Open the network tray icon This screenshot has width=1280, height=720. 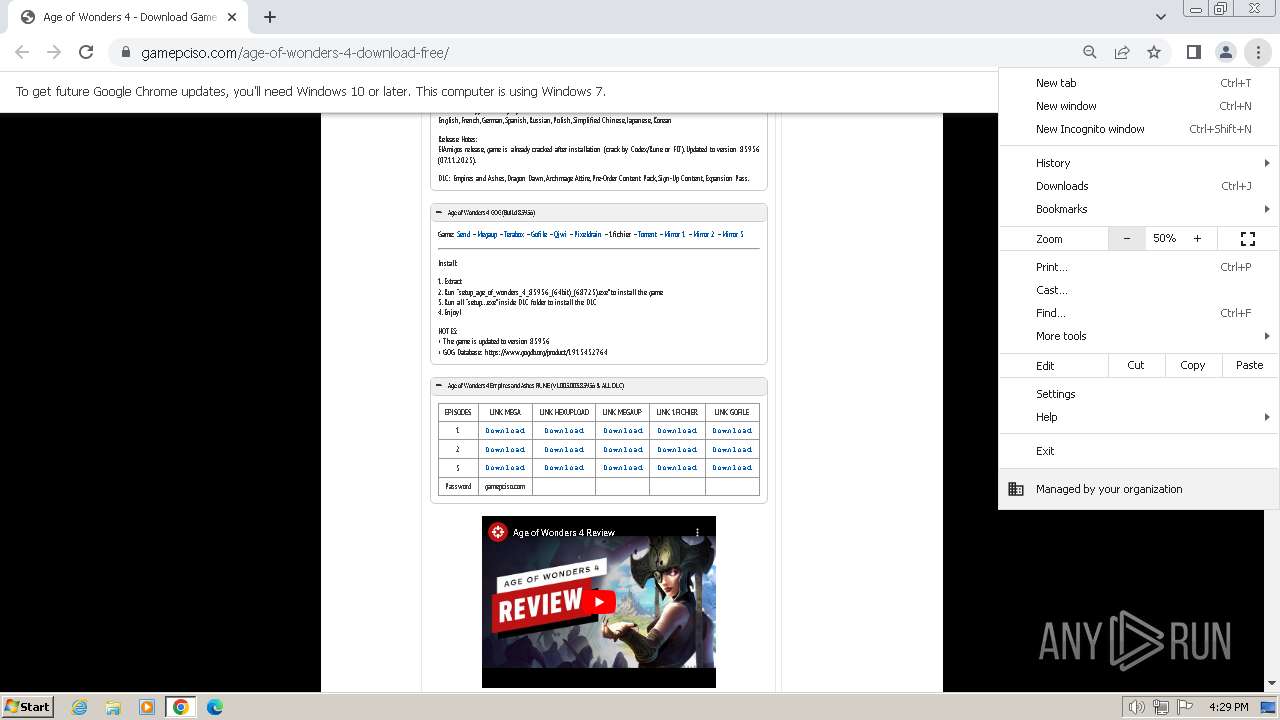pyautogui.click(x=1161, y=707)
